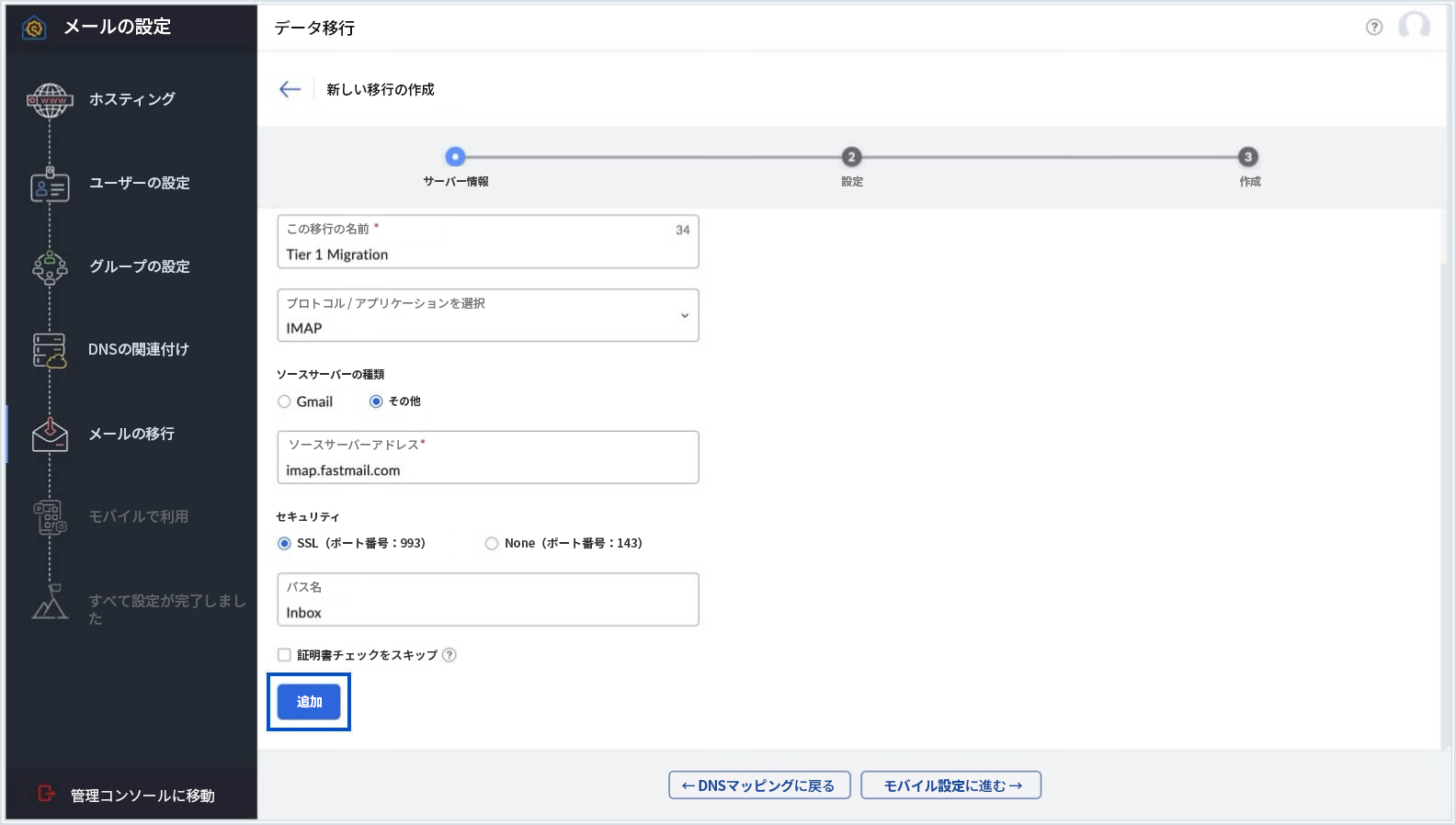This screenshot has width=1456, height=825.
Task: Open the group settings icon
Action: (50, 267)
